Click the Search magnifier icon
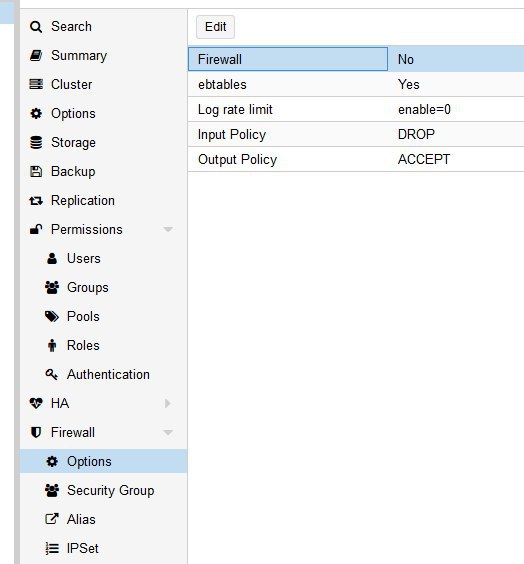Image resolution: width=524 pixels, height=564 pixels. point(36,27)
